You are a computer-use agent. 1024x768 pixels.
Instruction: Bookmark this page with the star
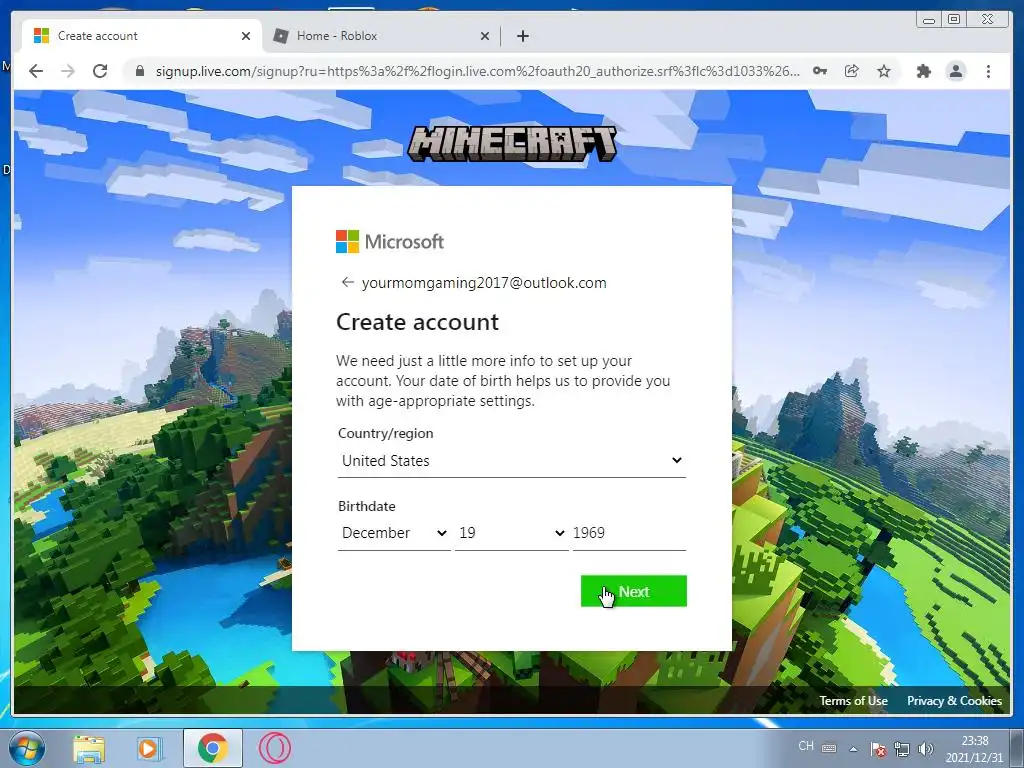[x=884, y=71]
